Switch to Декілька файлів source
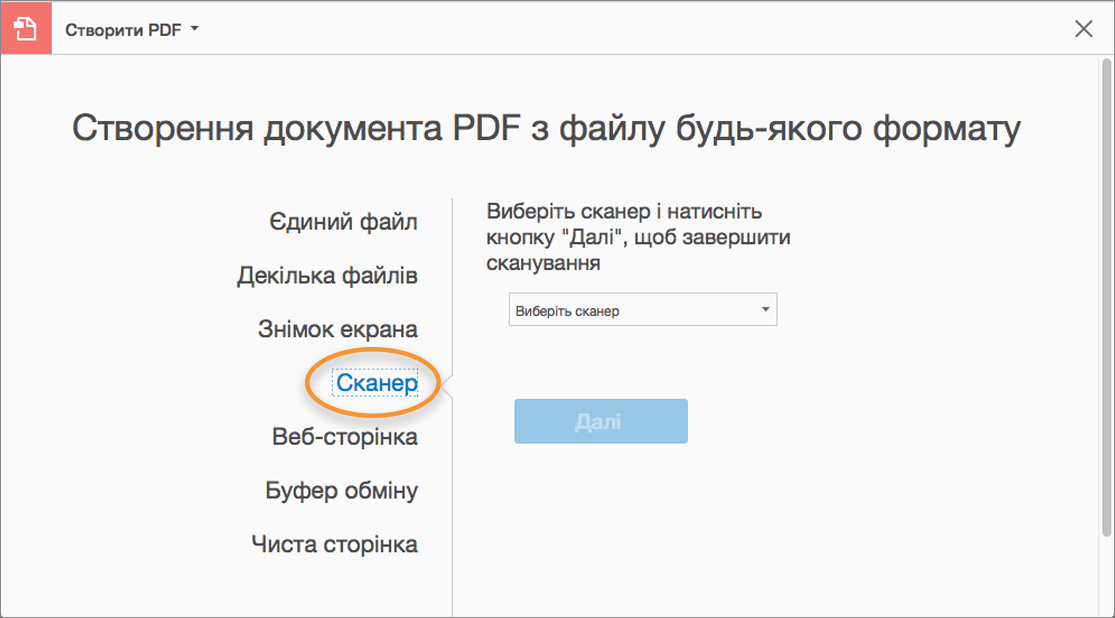Screen dimensions: 1115x618 coord(327,275)
